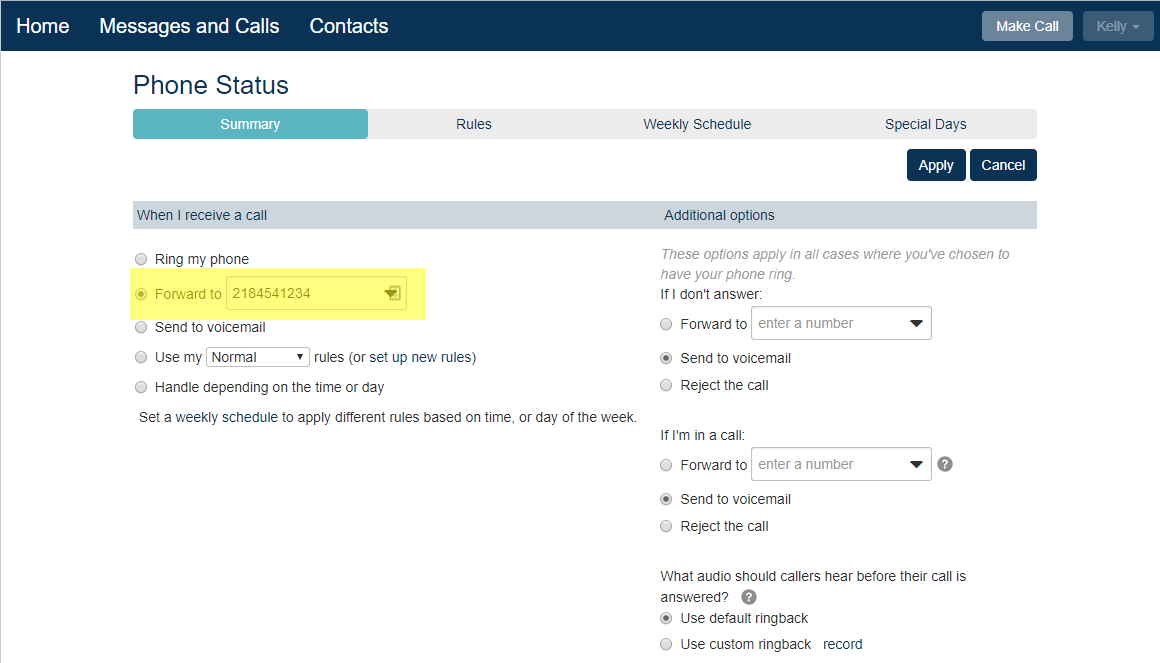Click the help icon beside in-call forward field
This screenshot has height=663, width=1160.
(945, 464)
